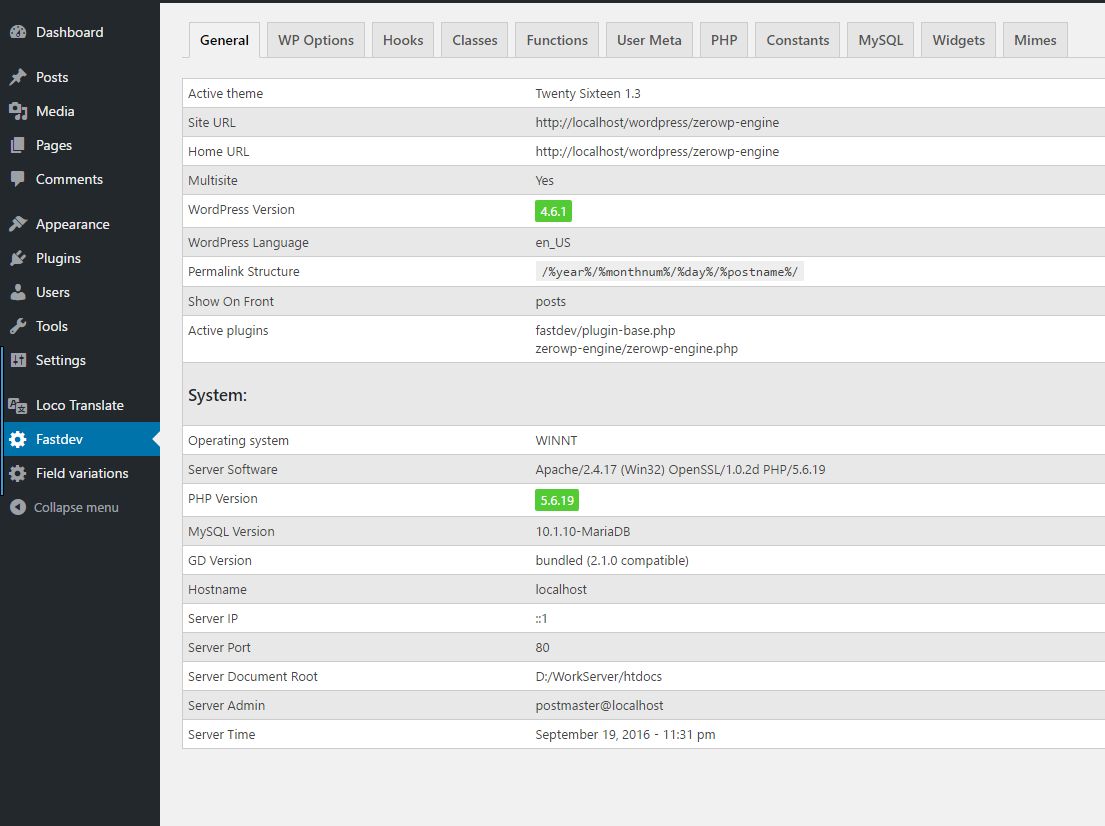Open the Comments section
Viewport: 1105px width, 826px height.
point(69,179)
